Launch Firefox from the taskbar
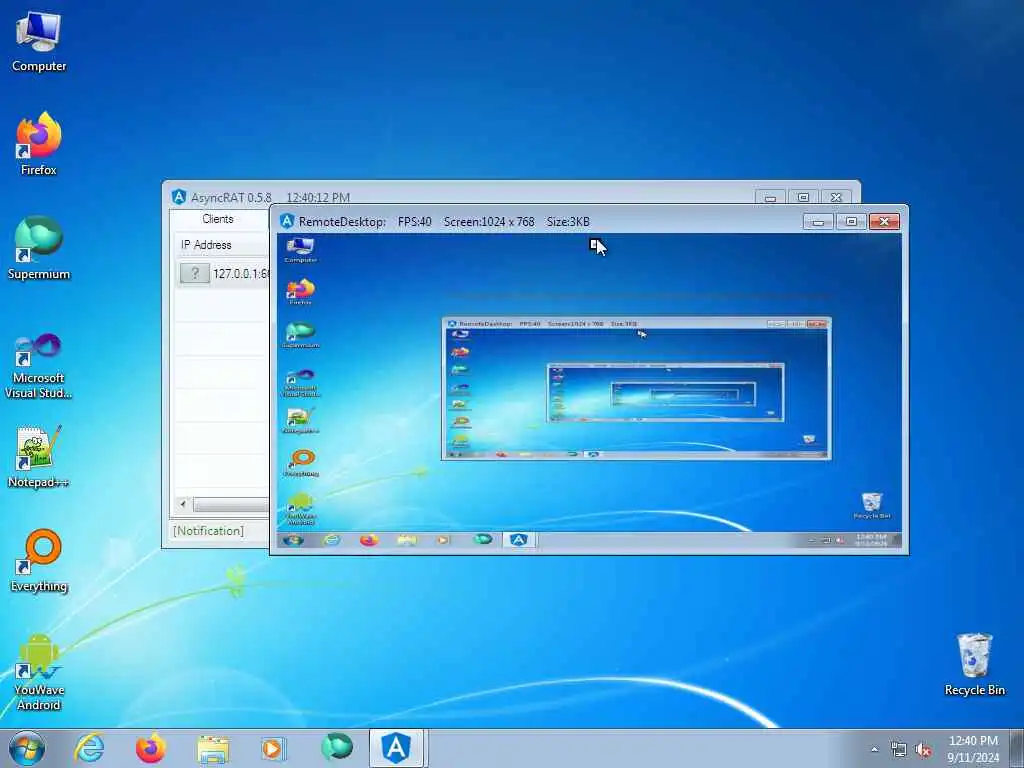The height and width of the screenshot is (768, 1024). click(151, 748)
